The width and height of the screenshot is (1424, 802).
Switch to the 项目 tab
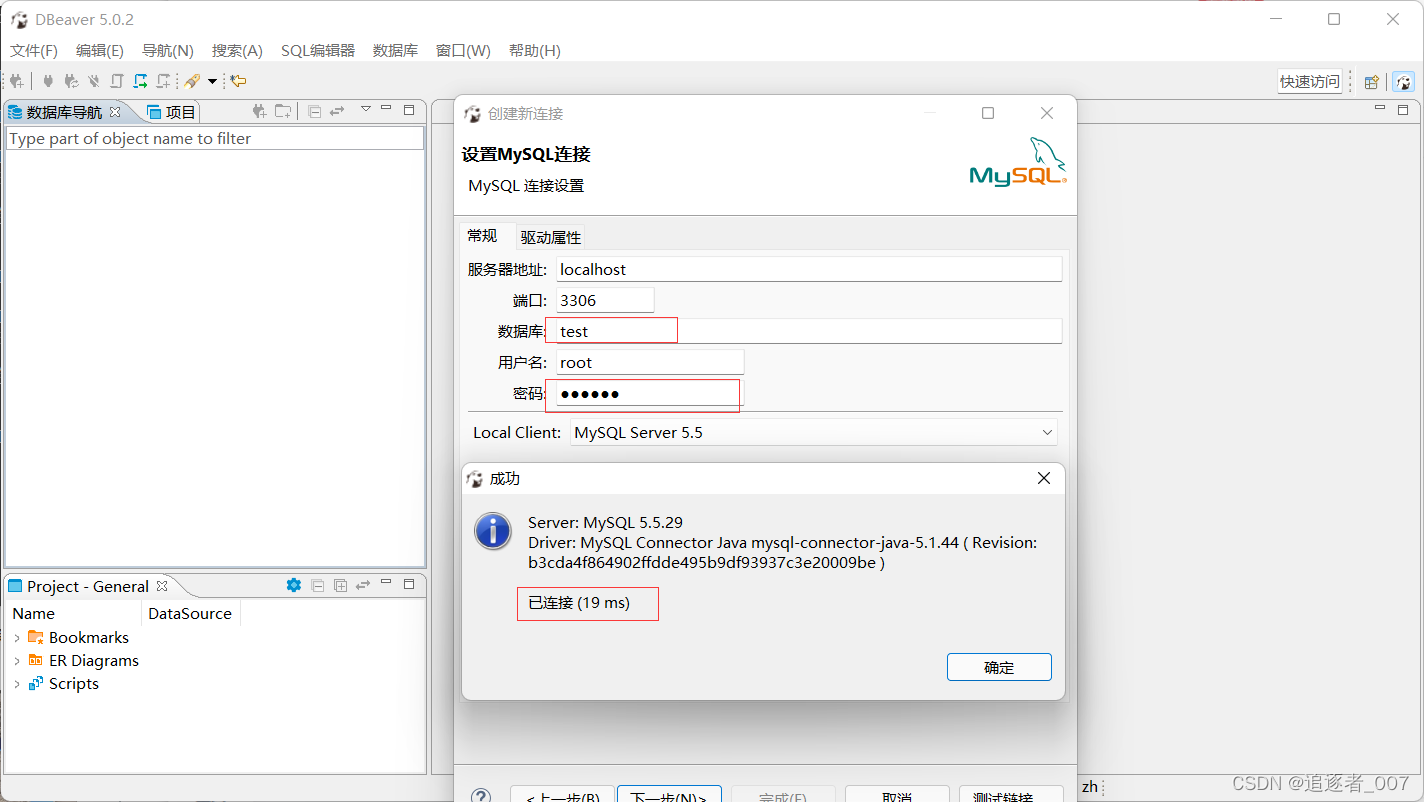[x=172, y=112]
